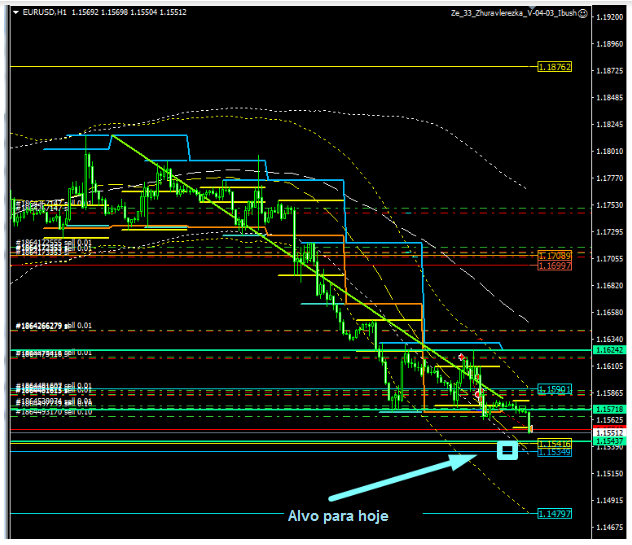632x545 pixels.
Task: Click the orange 1.17089 price label
Action: (x=554, y=256)
